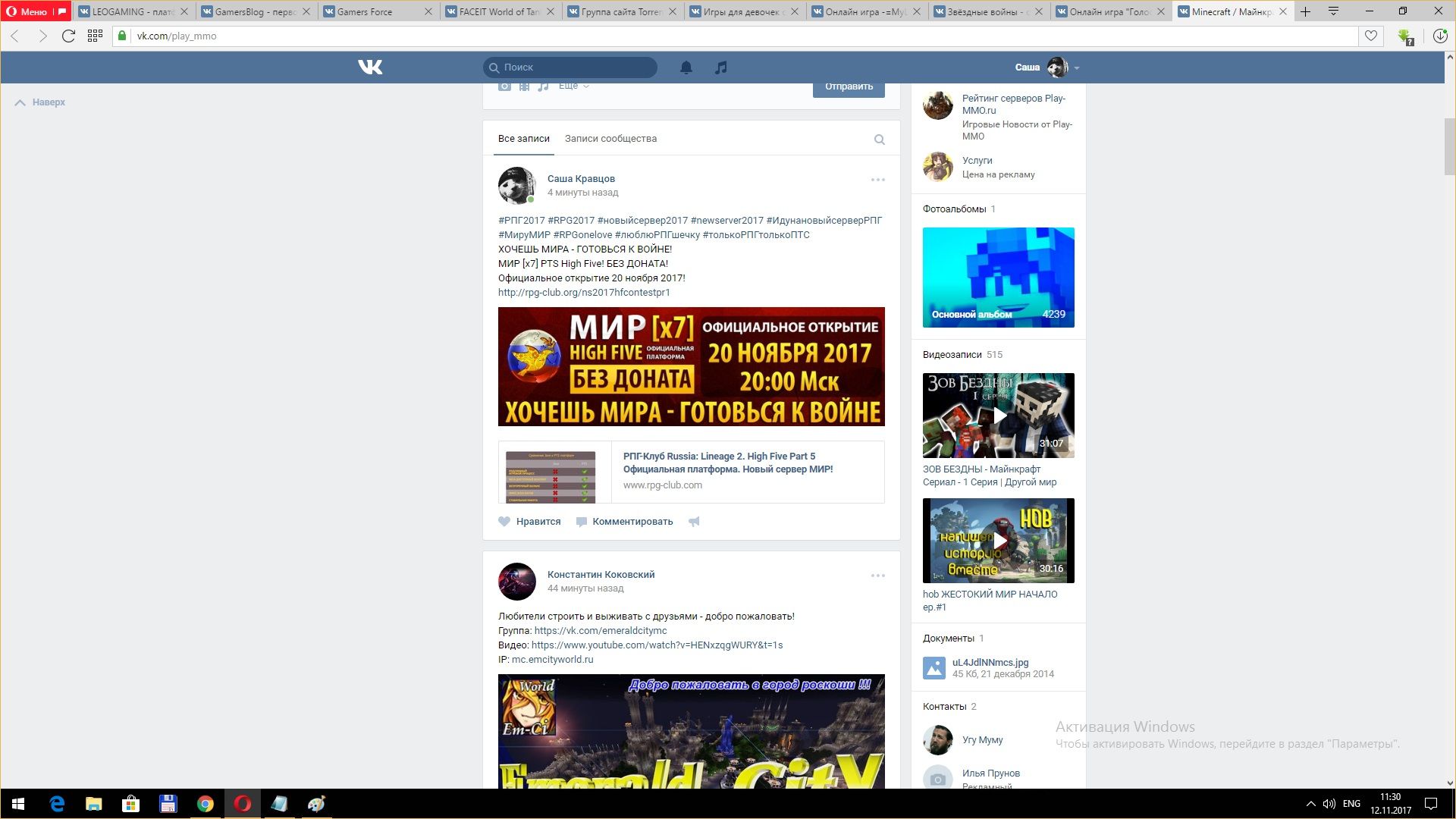
Task: Play ЗОВ БЕЗДНЫ video thumbnail
Action: coord(998,416)
